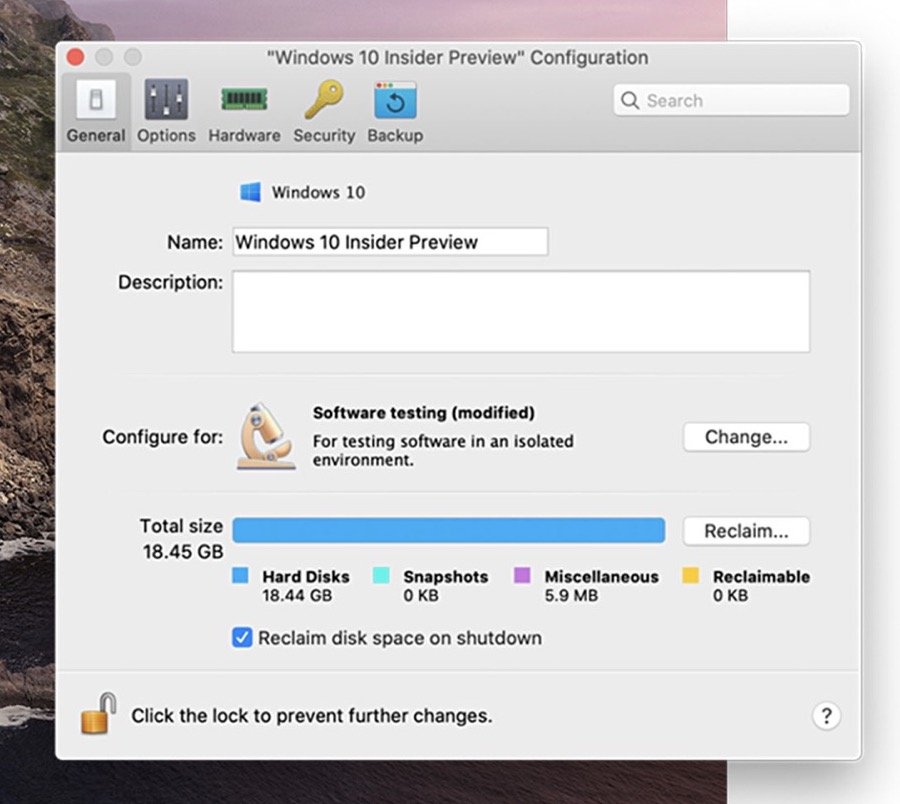Open the General settings tab

[96, 112]
